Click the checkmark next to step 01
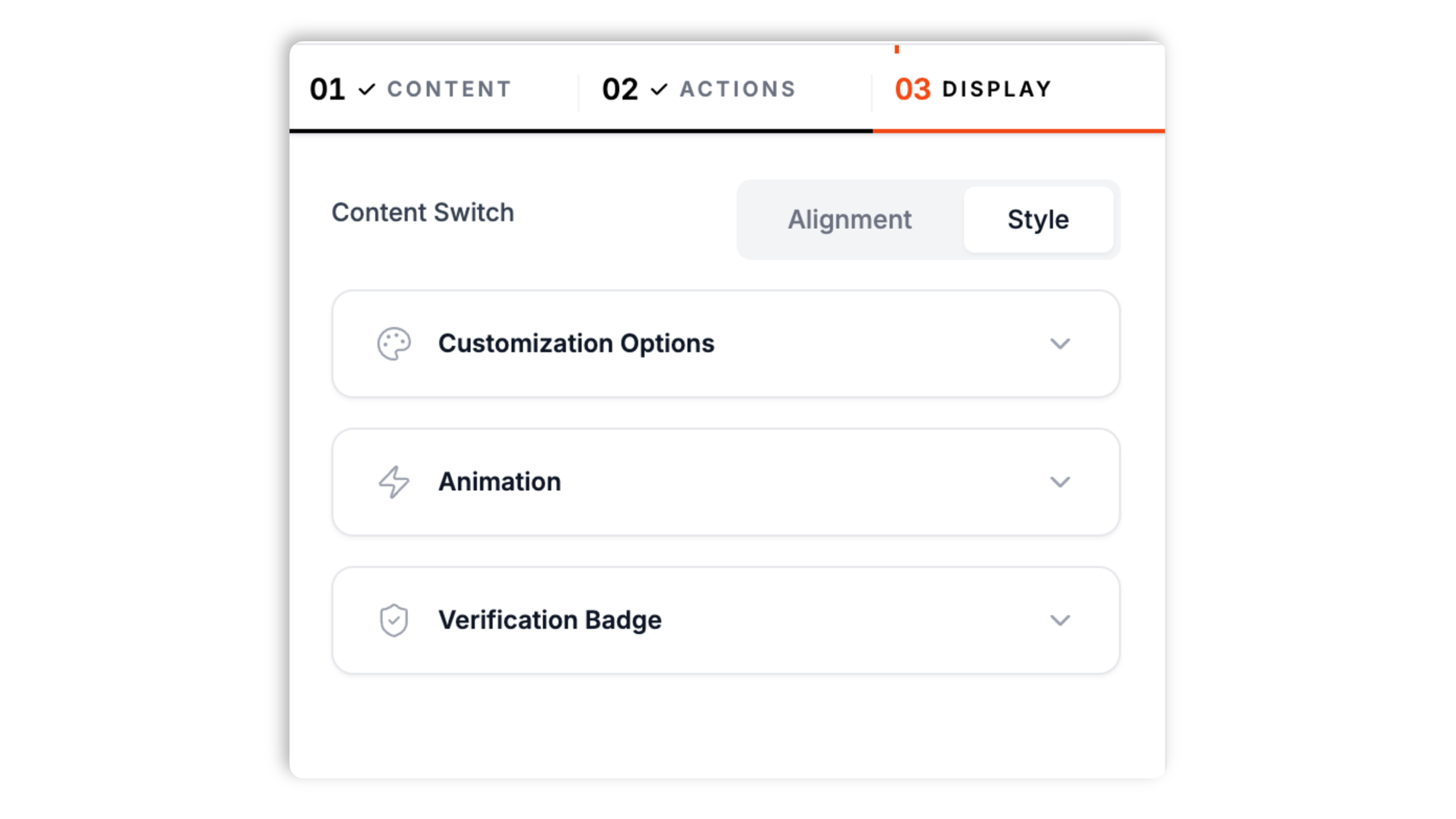The height and width of the screenshot is (819, 1456). pyautogui.click(x=367, y=89)
